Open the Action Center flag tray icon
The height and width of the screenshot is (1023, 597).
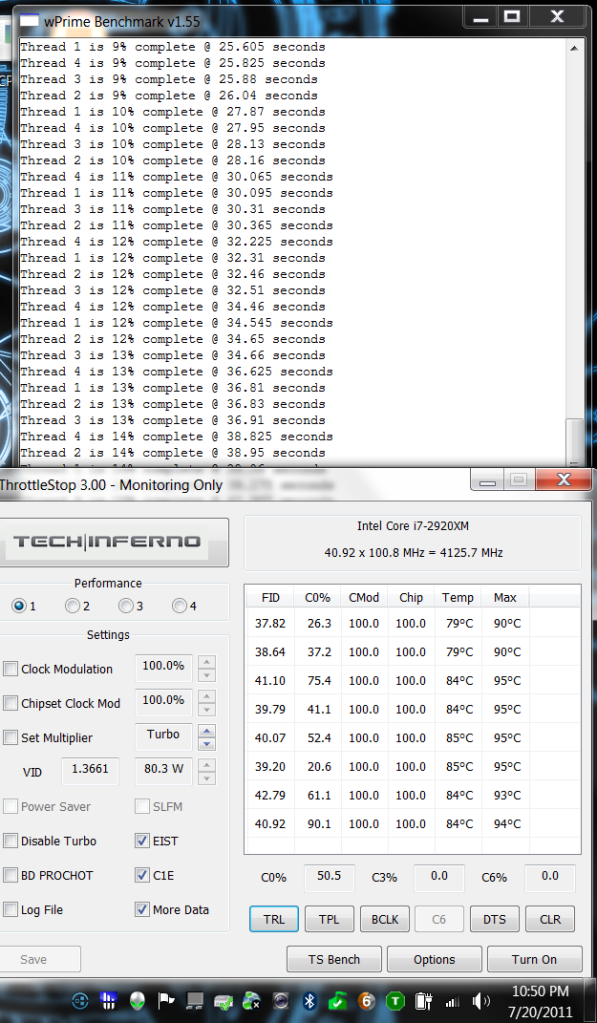[x=166, y=1000]
